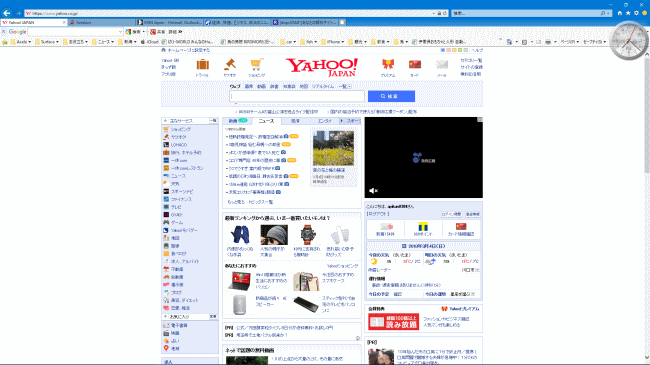Pick the green page theme color square

click(460, 50)
